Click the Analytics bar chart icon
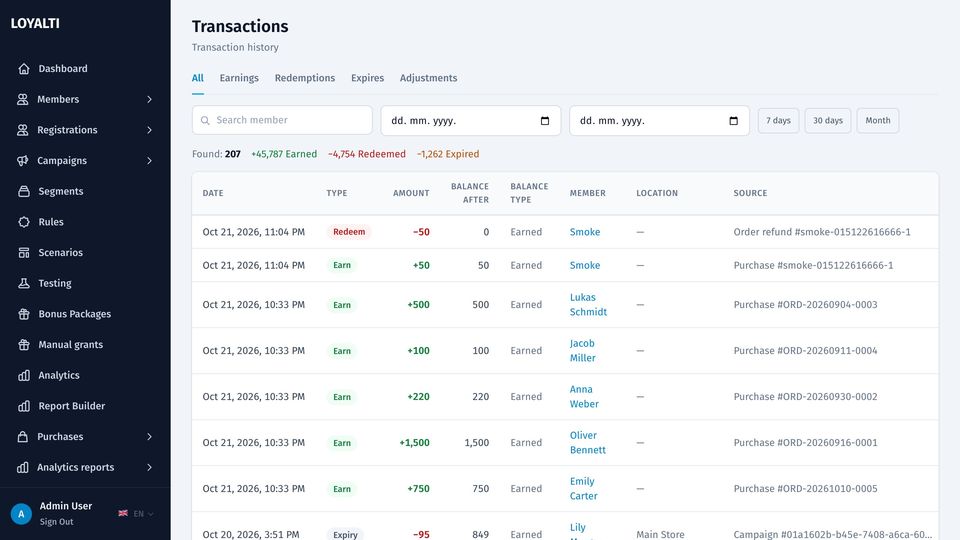The image size is (960, 540). (24, 375)
